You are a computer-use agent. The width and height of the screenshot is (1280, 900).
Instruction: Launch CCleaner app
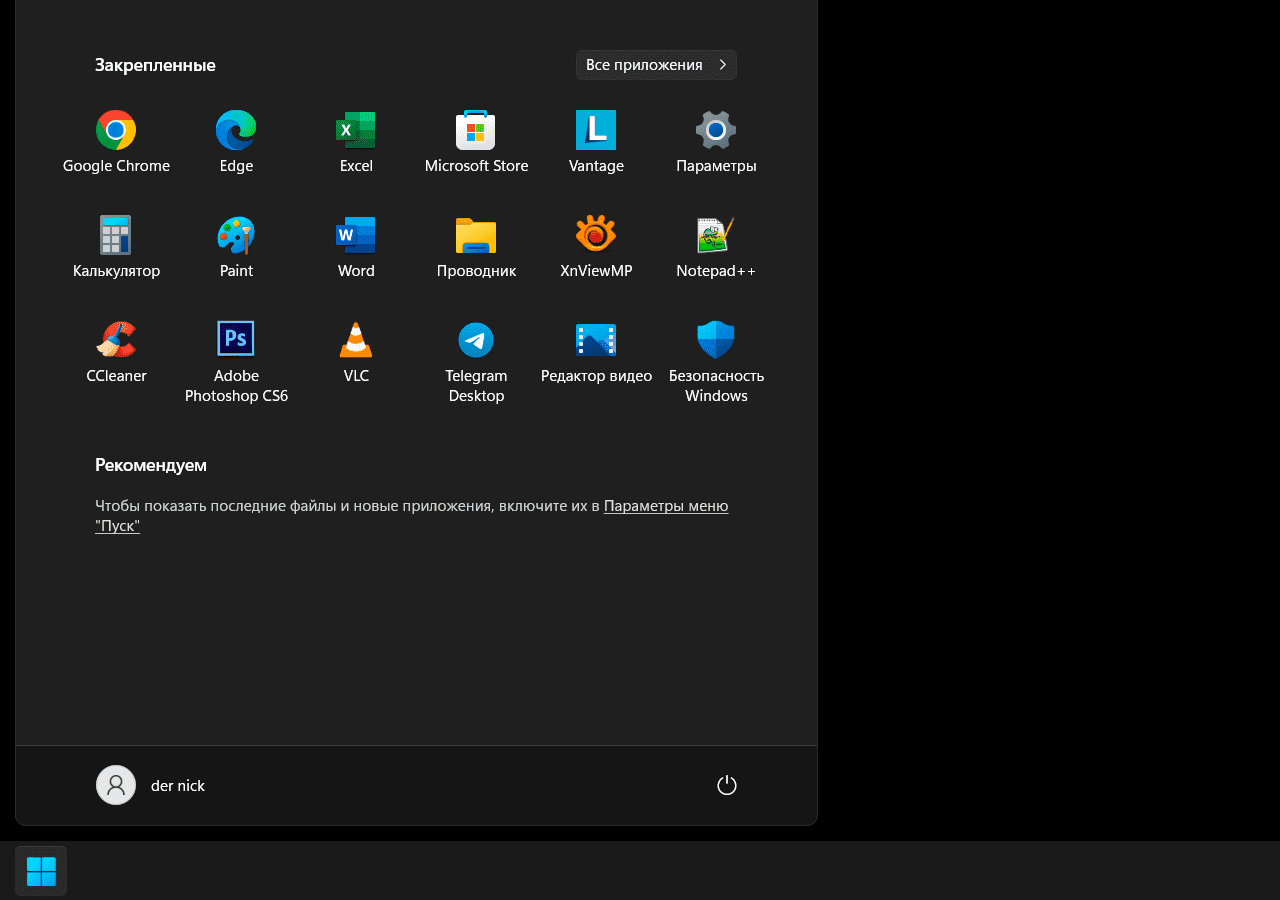tap(116, 353)
